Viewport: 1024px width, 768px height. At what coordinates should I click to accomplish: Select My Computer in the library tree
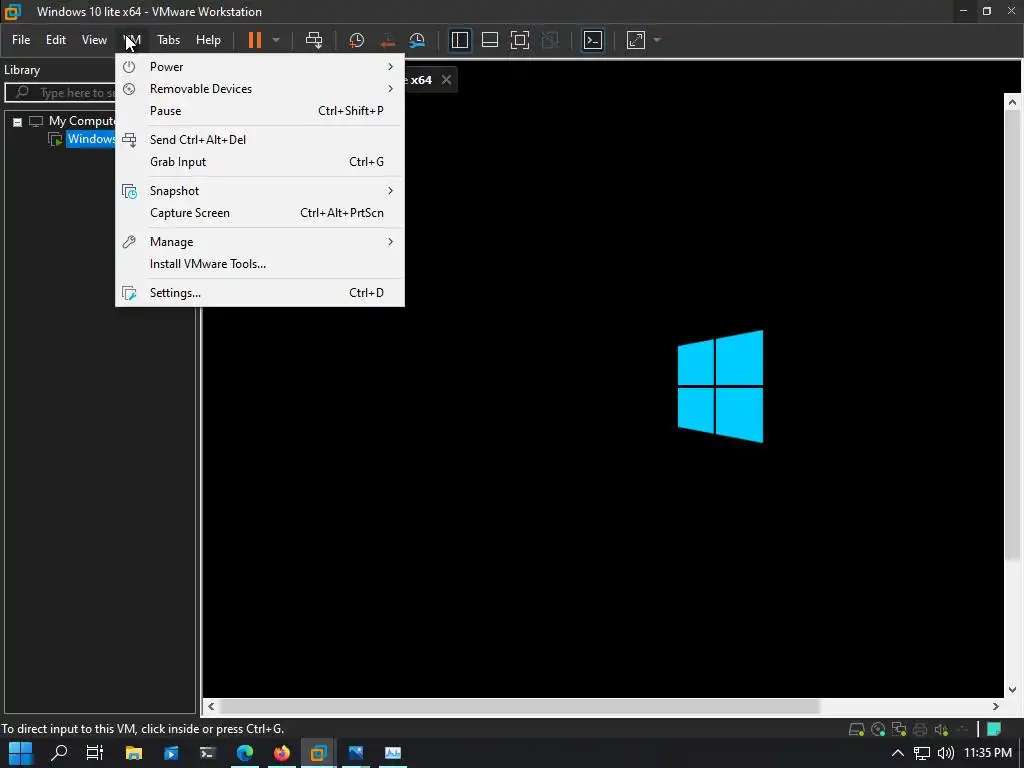pos(82,121)
